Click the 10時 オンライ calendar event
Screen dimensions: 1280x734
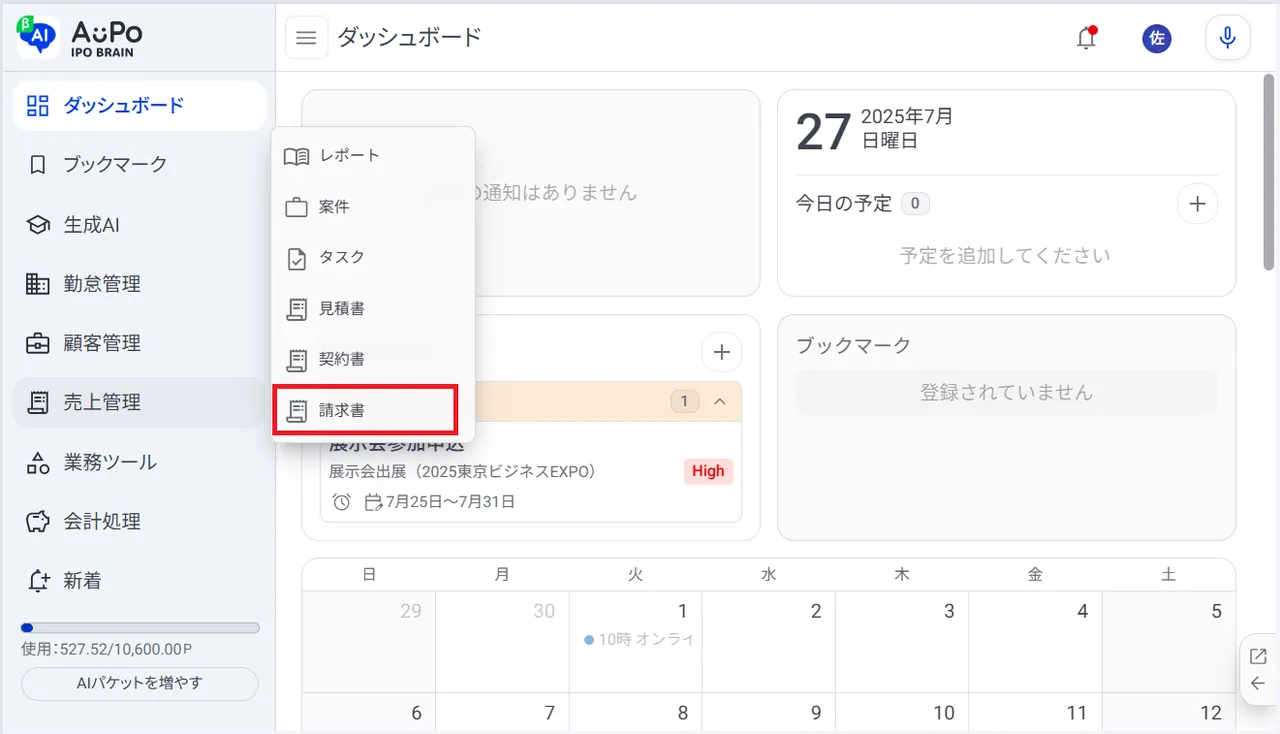(639, 639)
